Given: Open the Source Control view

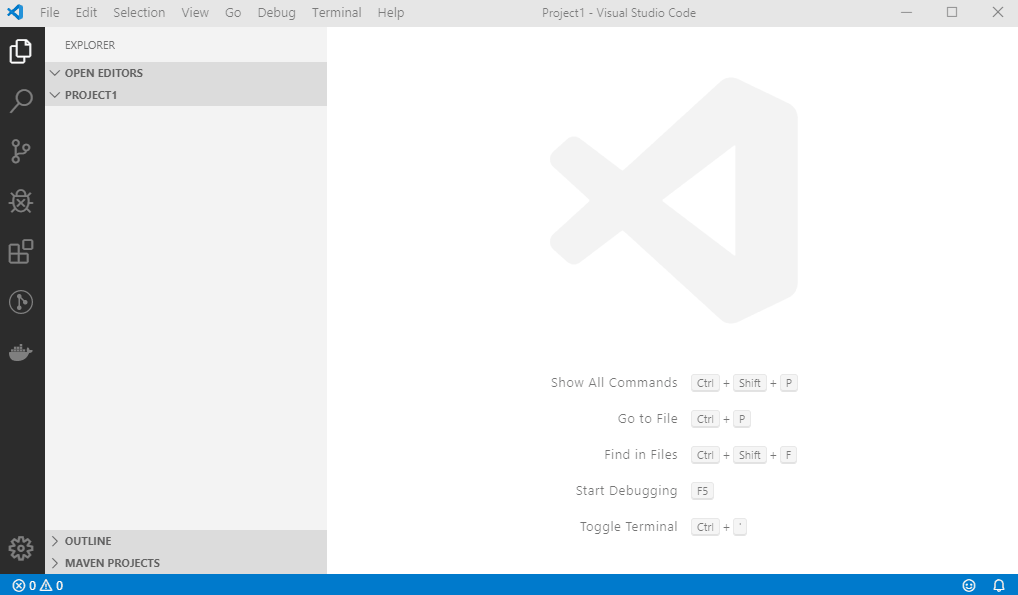Looking at the screenshot, I should [x=21, y=151].
